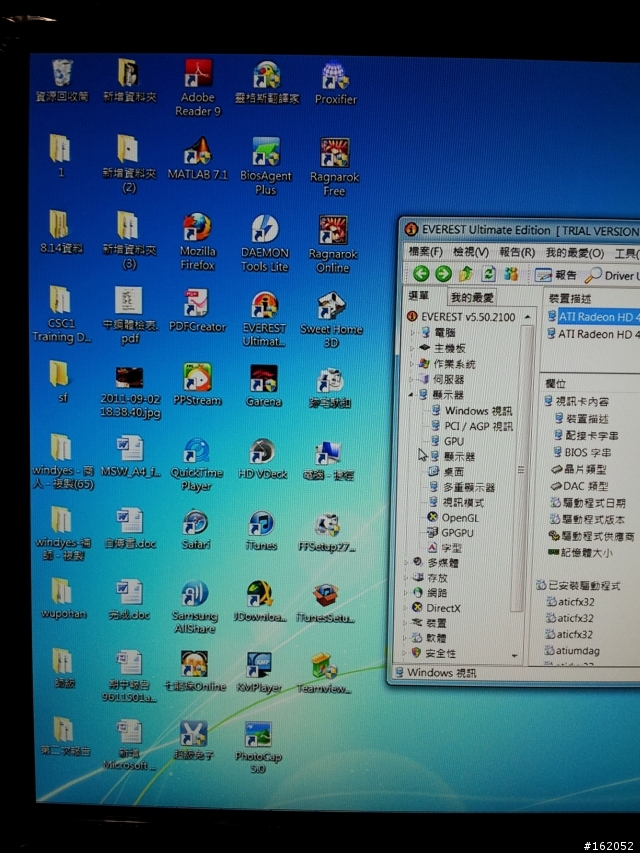640x854 pixels.
Task: Select the 軟體 tree item
Action: tap(430, 637)
